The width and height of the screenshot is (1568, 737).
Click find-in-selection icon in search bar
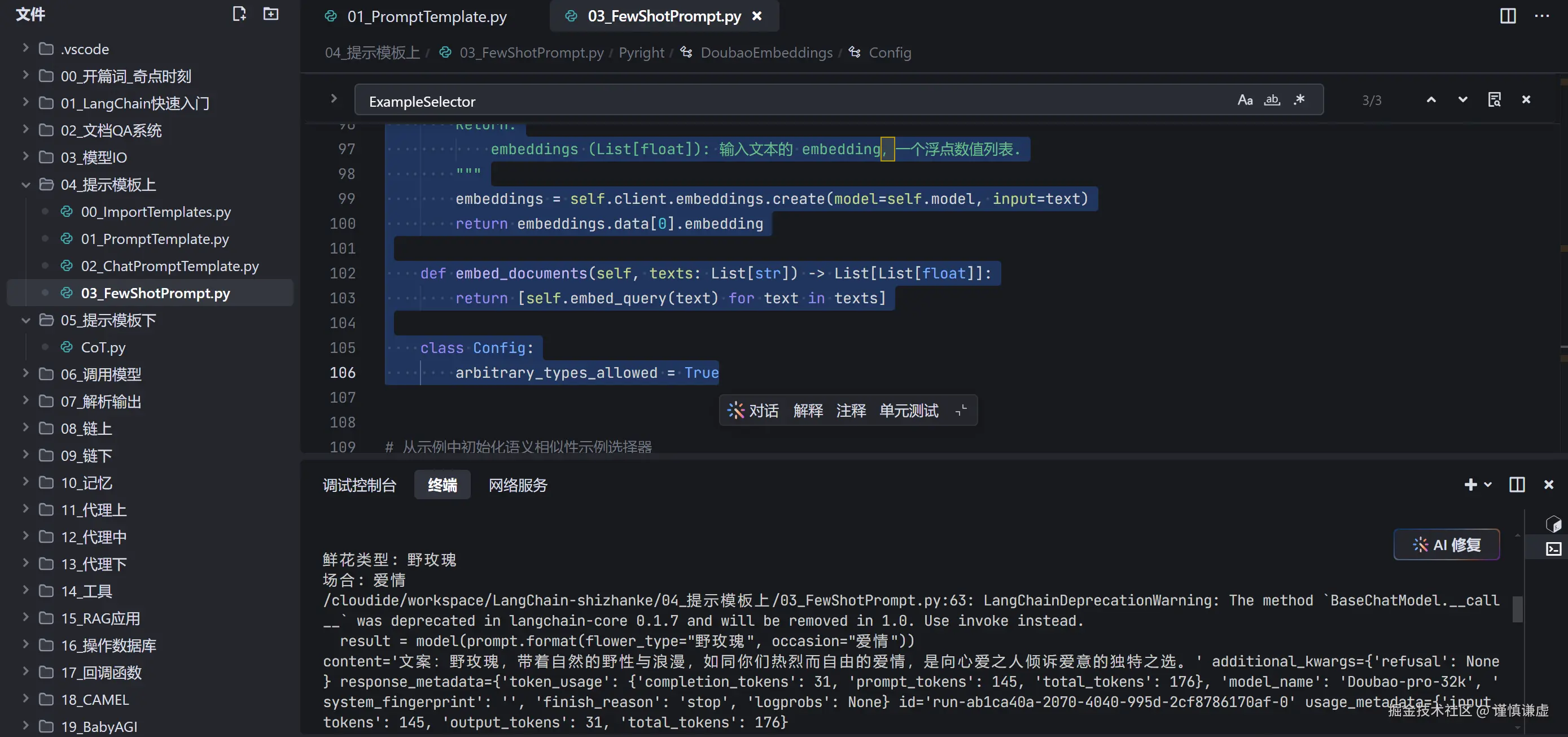pos(1493,100)
